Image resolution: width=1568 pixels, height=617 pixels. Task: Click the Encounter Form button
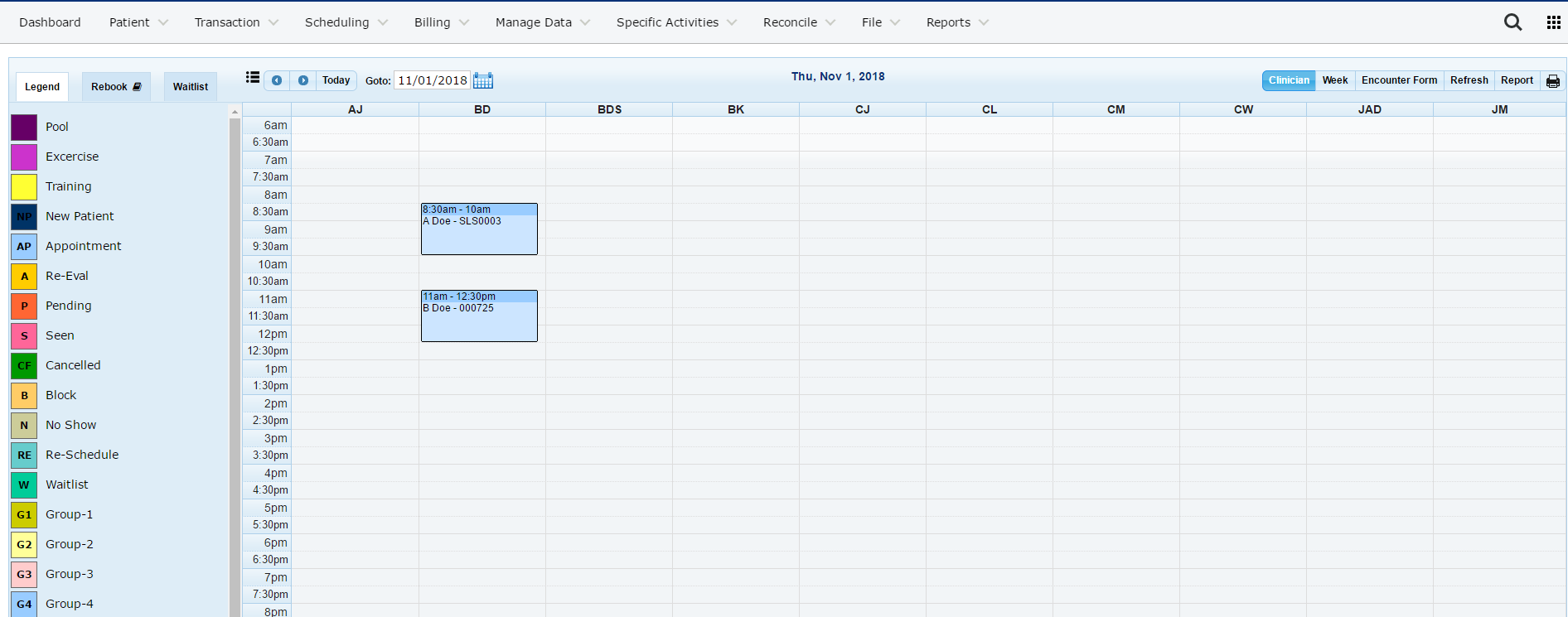point(1399,80)
